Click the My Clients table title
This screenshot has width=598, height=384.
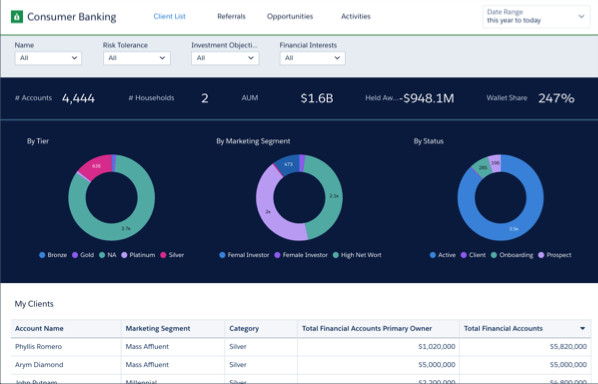click(34, 304)
